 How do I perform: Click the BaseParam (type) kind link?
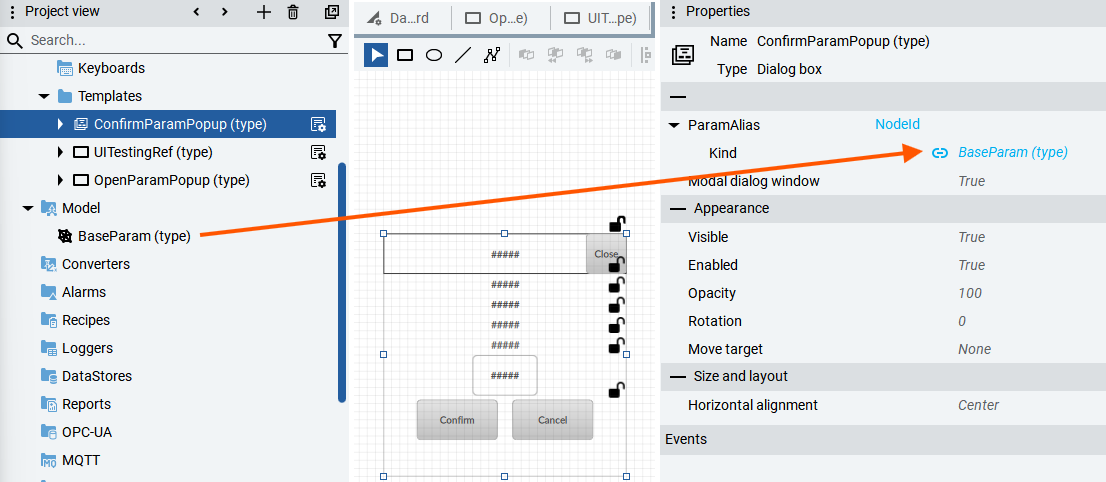point(1012,152)
